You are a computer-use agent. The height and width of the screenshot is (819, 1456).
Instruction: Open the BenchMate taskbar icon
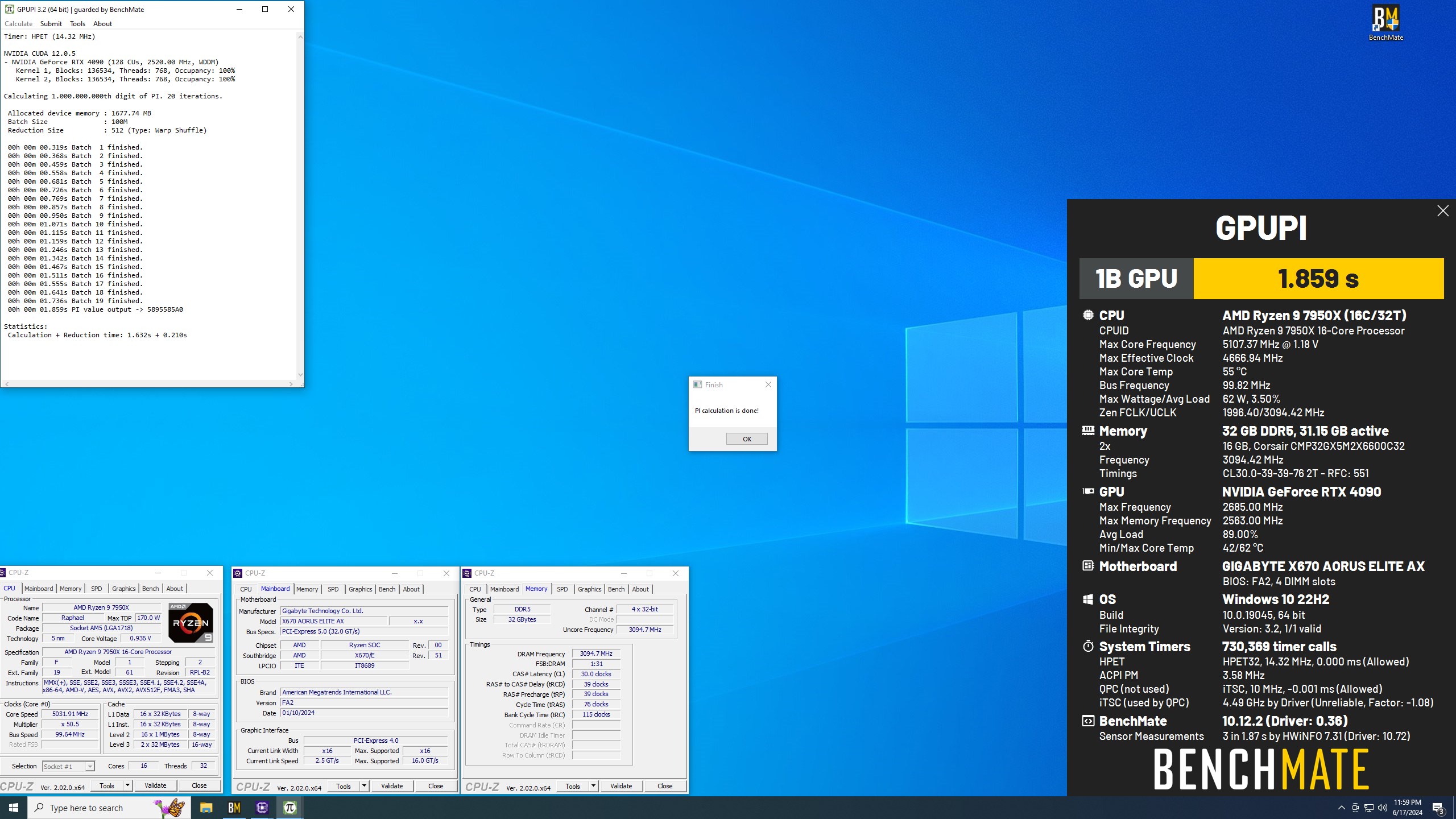[234, 808]
